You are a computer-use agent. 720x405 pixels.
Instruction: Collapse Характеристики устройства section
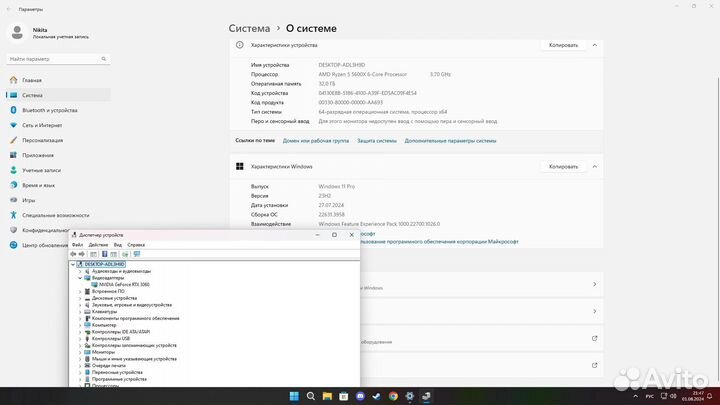[x=595, y=45]
